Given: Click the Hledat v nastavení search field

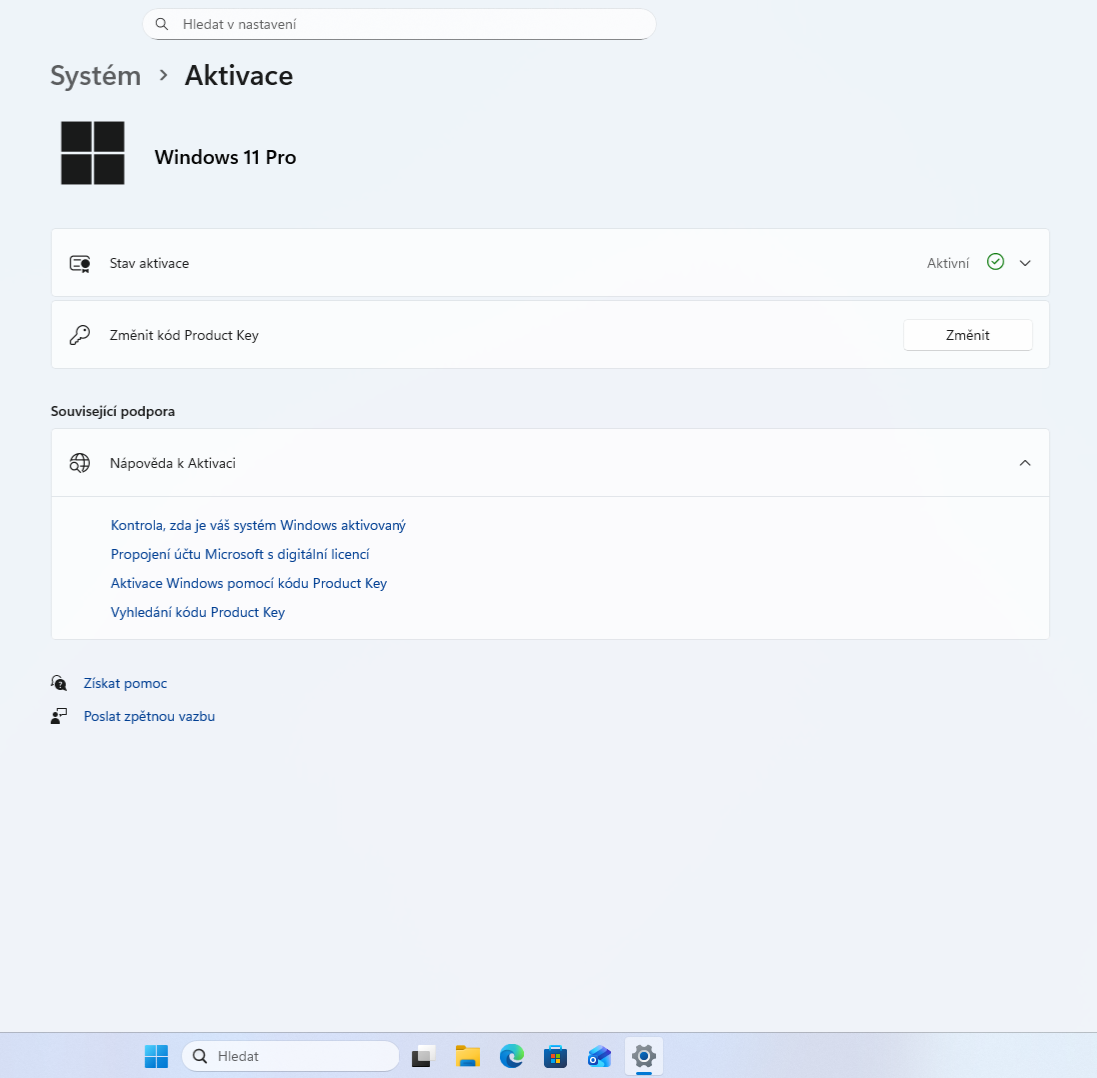Looking at the screenshot, I should tap(400, 24).
